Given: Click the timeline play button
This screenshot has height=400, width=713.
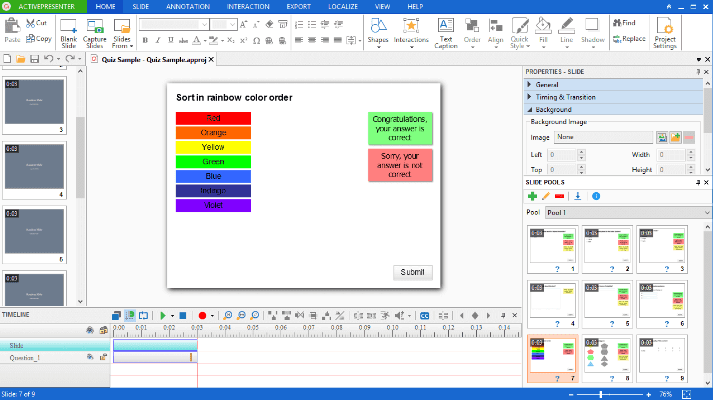Looking at the screenshot, I should (163, 315).
